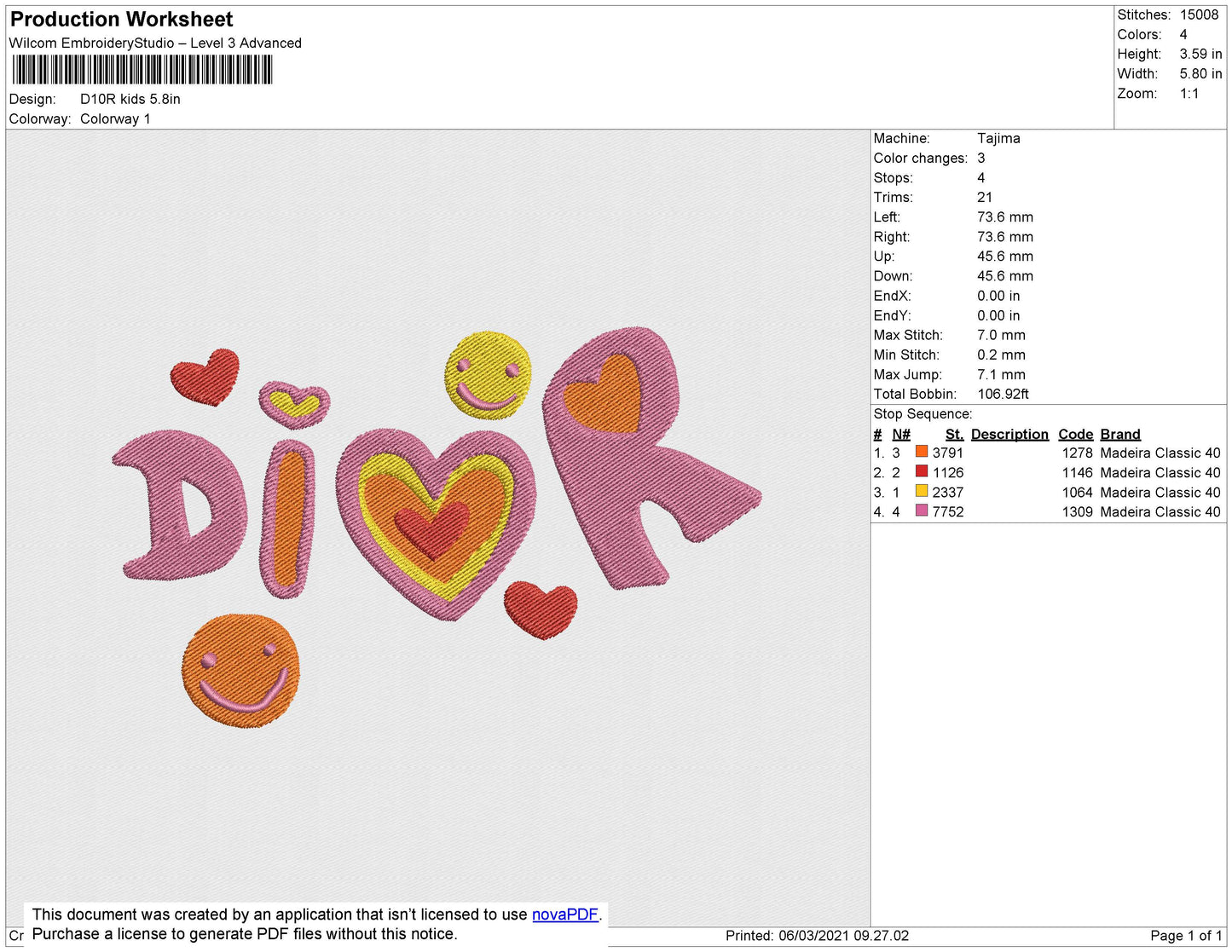Select stitch count 3791 in row 1
Image resolution: width=1232 pixels, height=952 pixels.
tap(947, 453)
